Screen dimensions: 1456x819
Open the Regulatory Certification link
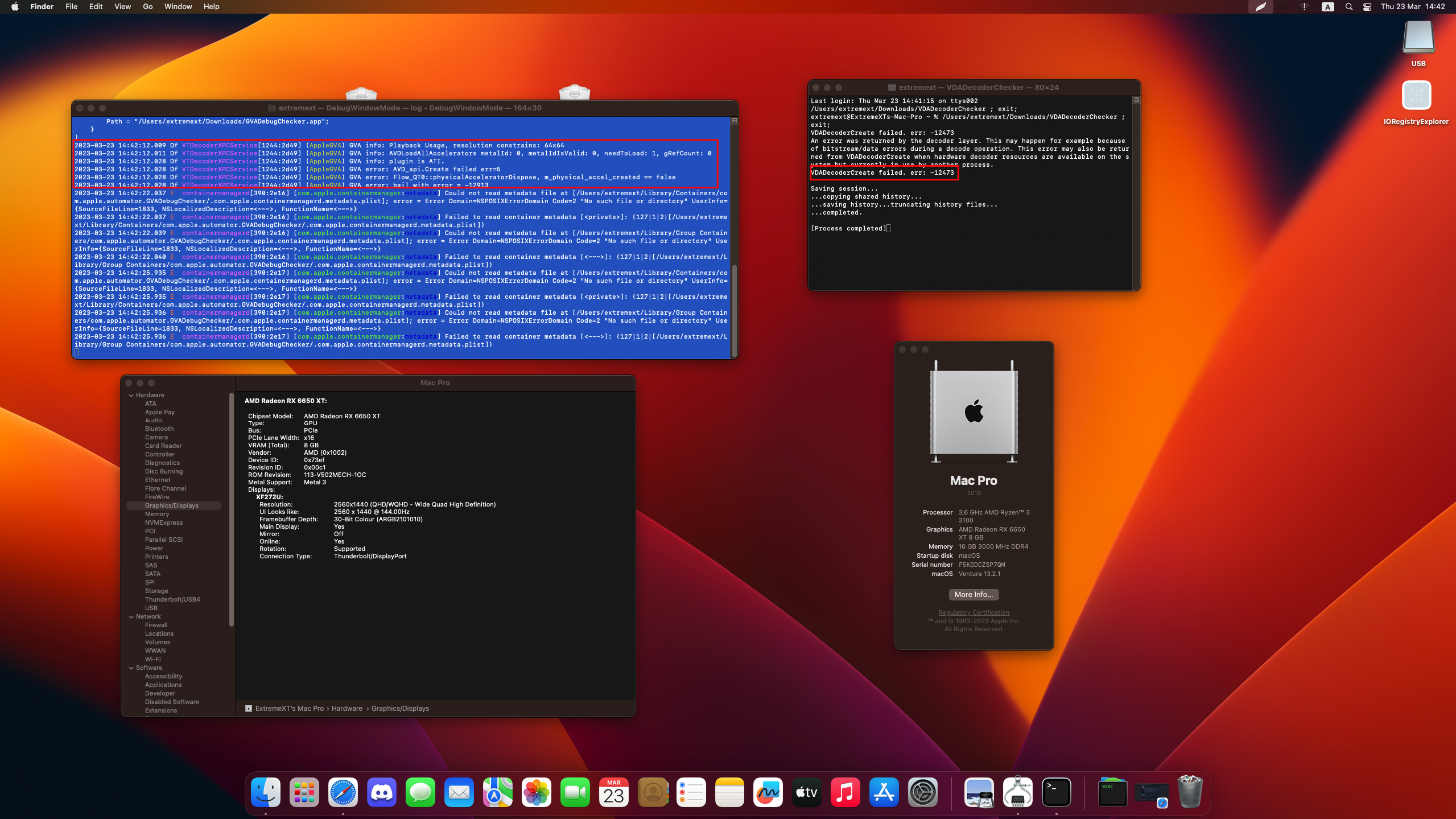[974, 612]
